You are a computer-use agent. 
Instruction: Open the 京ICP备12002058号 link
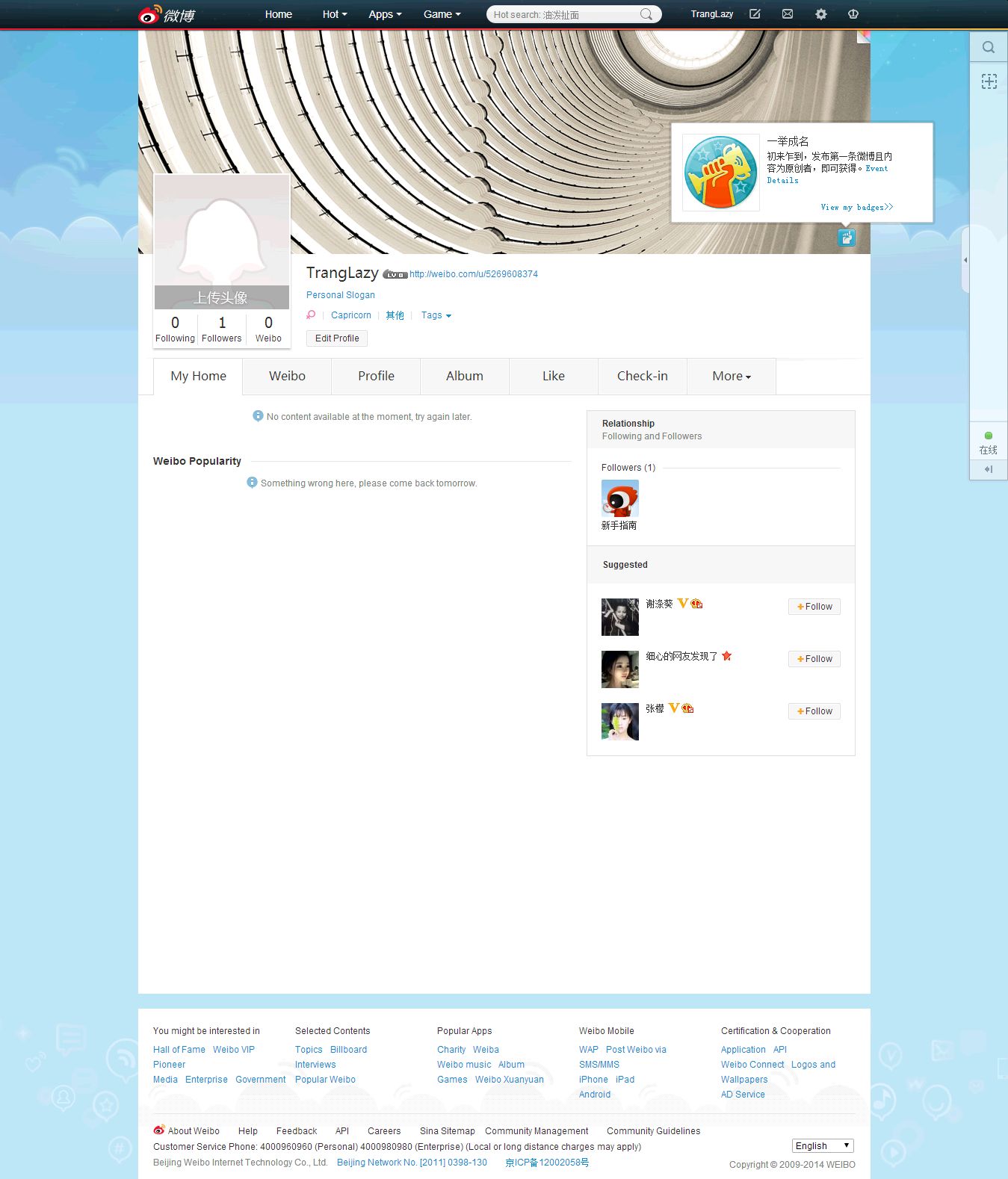(x=547, y=1163)
